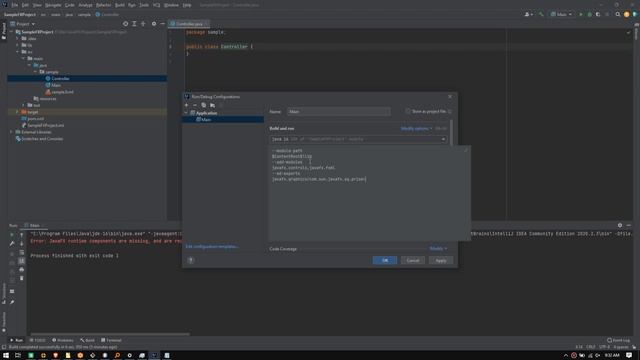Toggle scroll to end in Run console

22,261
